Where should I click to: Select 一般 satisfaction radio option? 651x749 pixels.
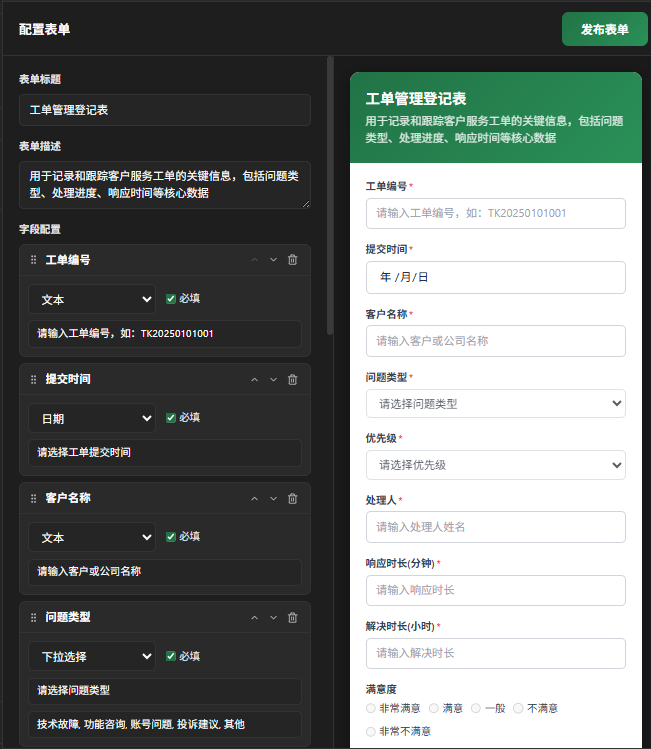click(476, 708)
